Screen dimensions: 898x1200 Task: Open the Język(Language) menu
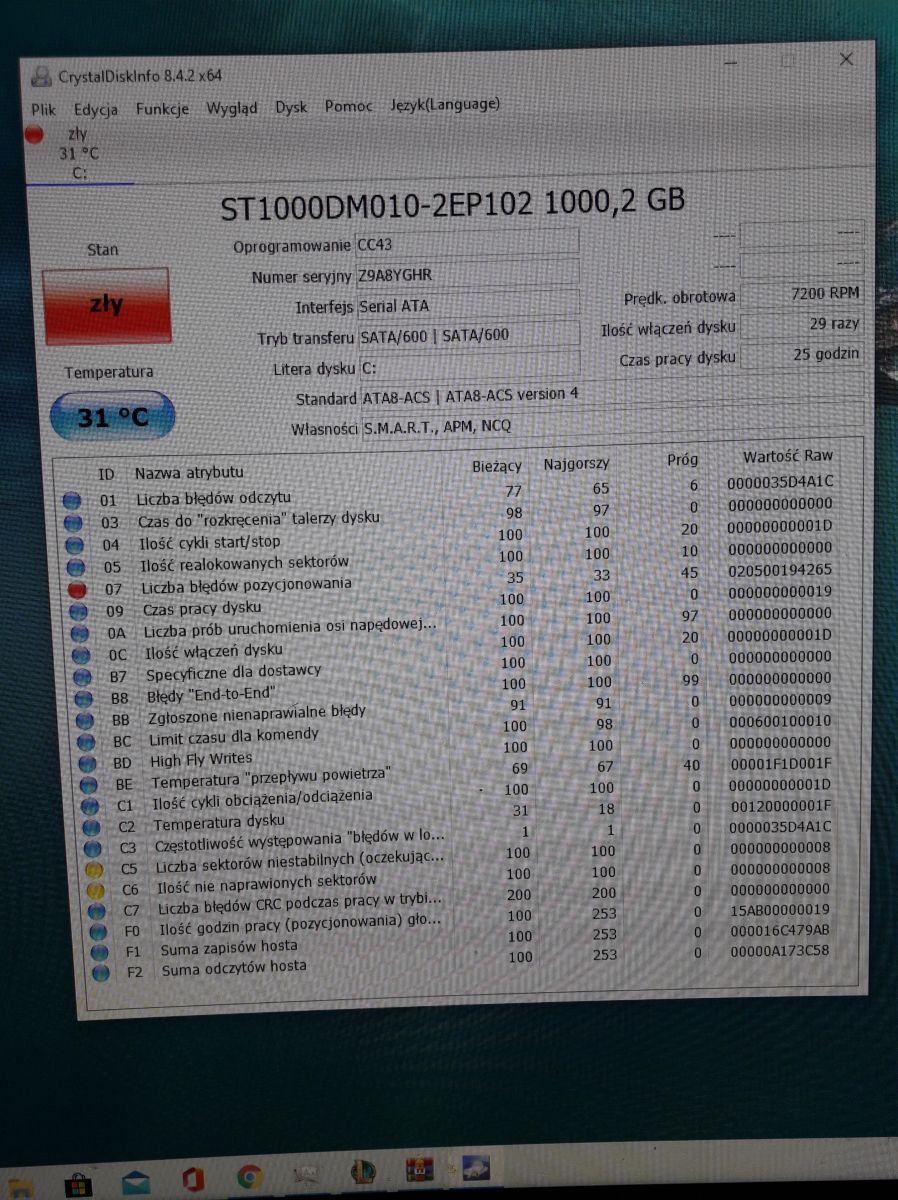coord(445,104)
